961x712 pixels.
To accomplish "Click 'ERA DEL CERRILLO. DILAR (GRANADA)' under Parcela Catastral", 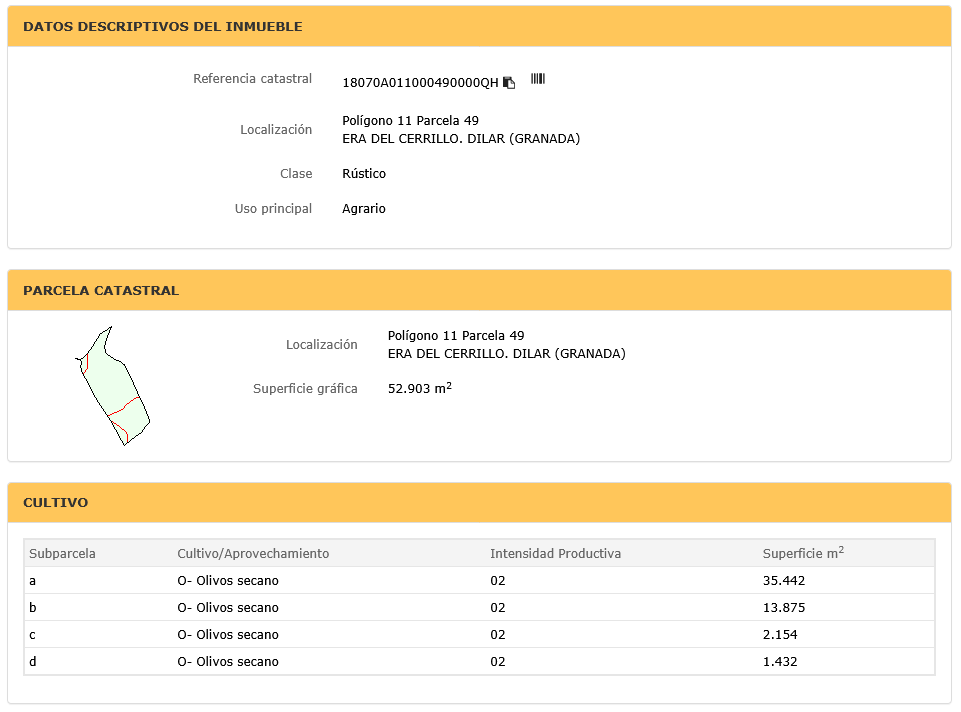I will tap(507, 354).
